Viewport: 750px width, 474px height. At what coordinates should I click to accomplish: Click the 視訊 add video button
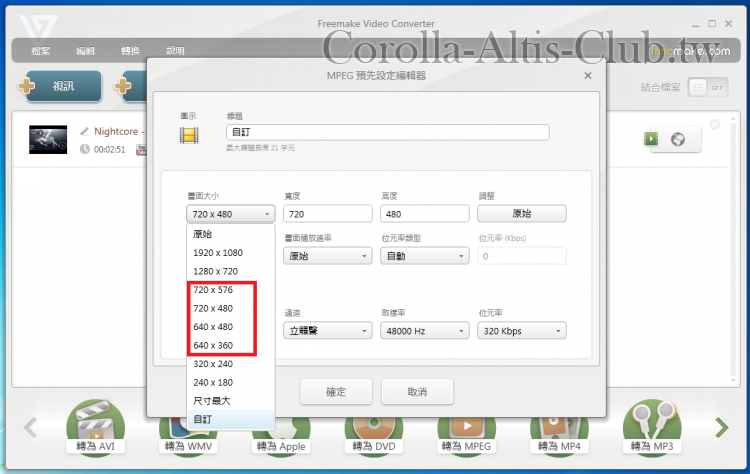(64, 86)
